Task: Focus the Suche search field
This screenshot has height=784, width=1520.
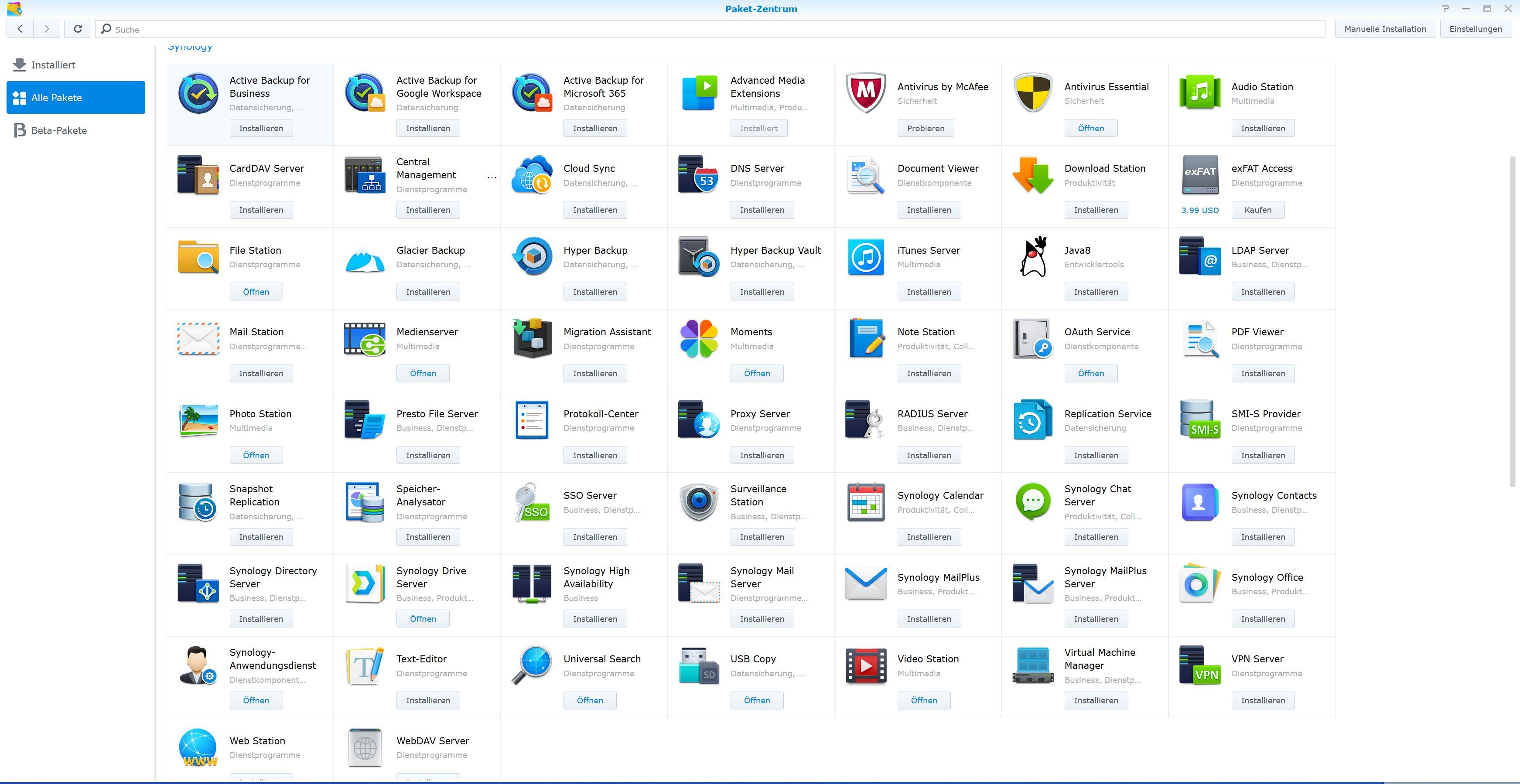Action: click(710, 30)
